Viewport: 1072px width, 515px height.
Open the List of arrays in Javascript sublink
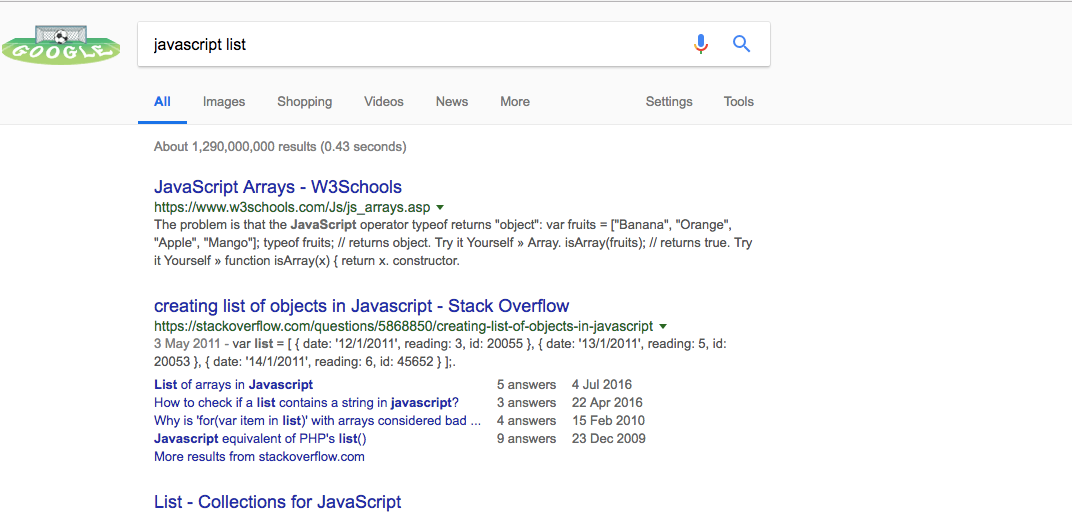point(234,384)
